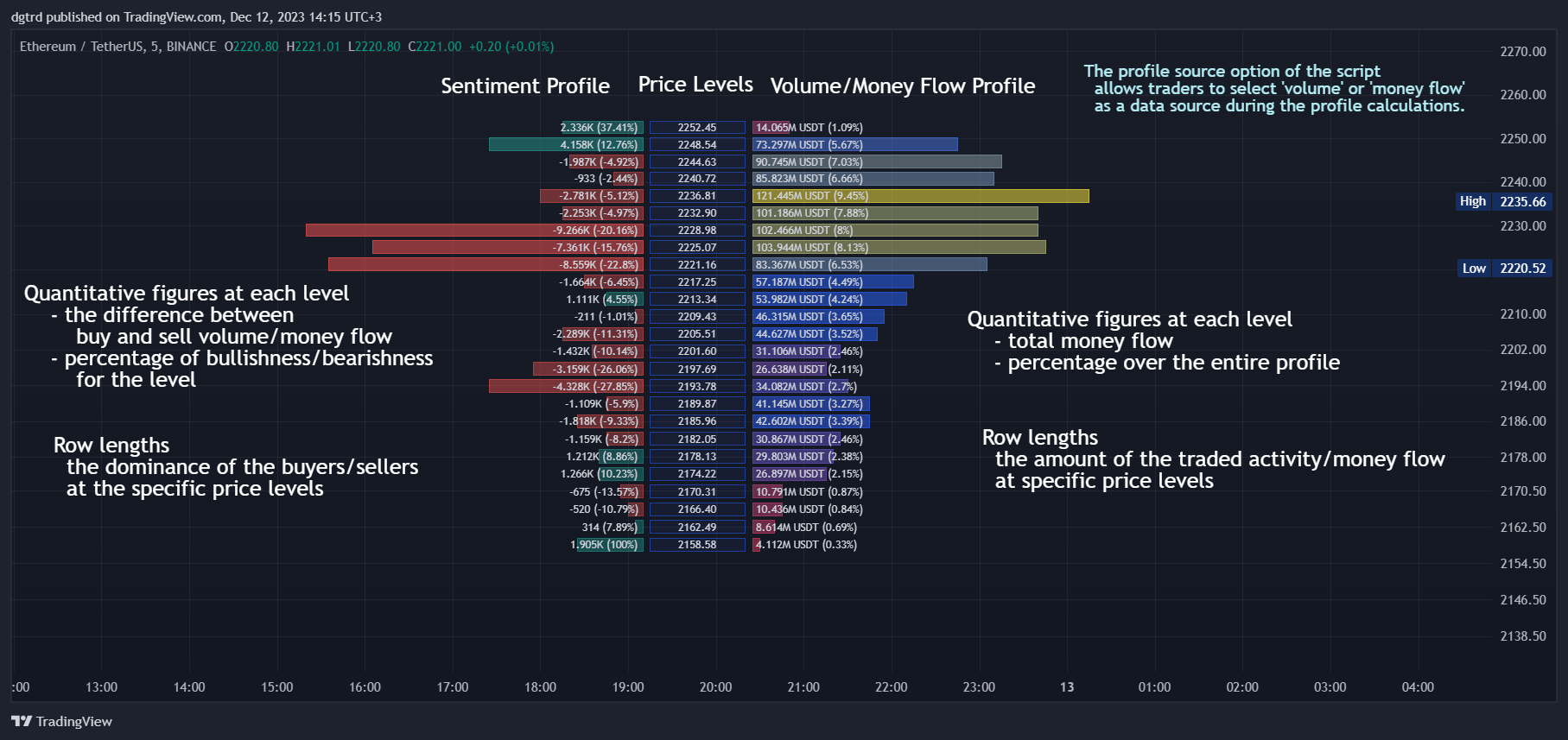Image resolution: width=1568 pixels, height=740 pixels.
Task: Click the 2252.45 price level box
Action: tap(697, 127)
